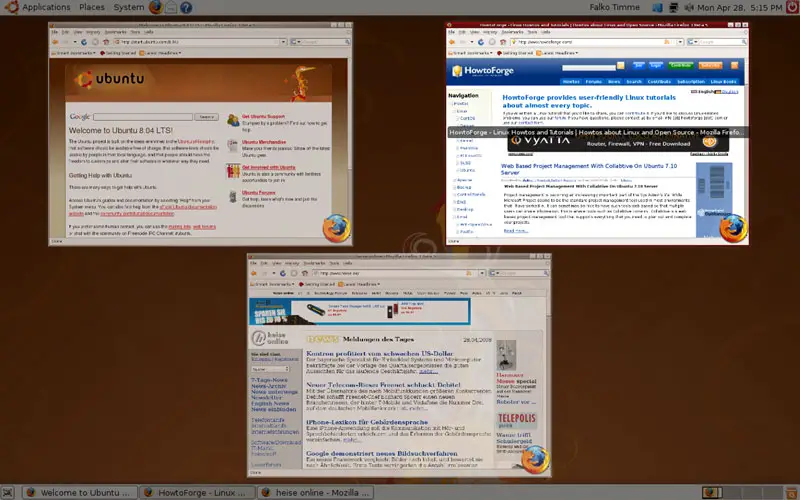Open File menu in heise online window
This screenshot has height=500, width=800.
(x=253, y=263)
